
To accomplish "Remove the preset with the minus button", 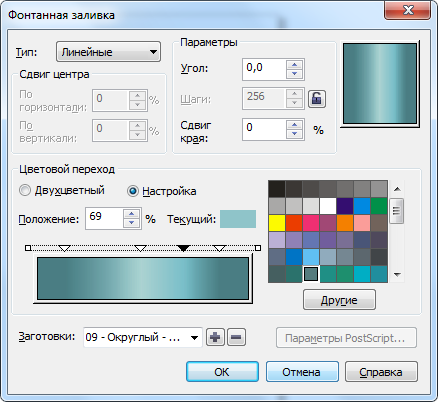I will 236,337.
